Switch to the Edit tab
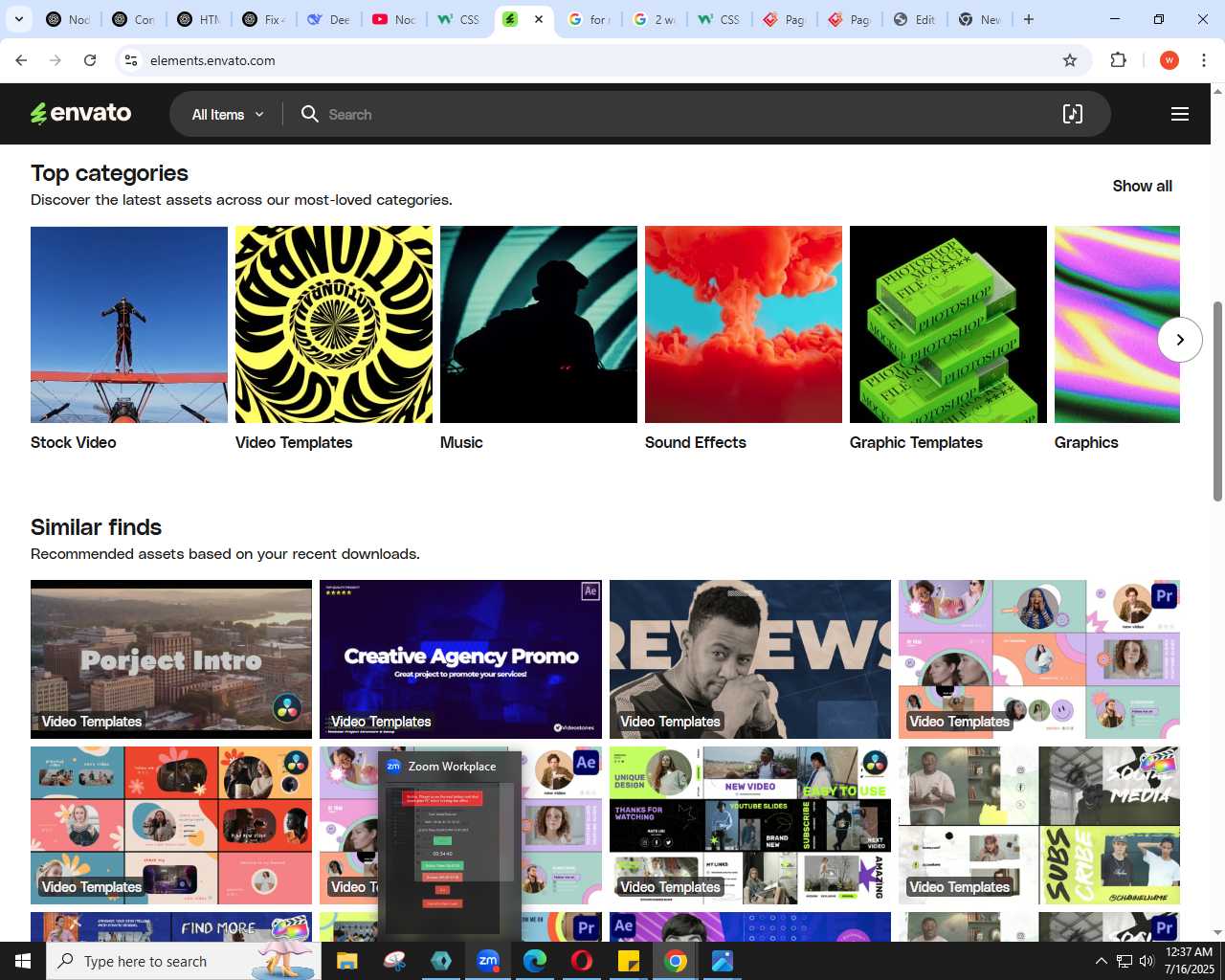This screenshot has width=1225, height=980. pyautogui.click(x=915, y=19)
